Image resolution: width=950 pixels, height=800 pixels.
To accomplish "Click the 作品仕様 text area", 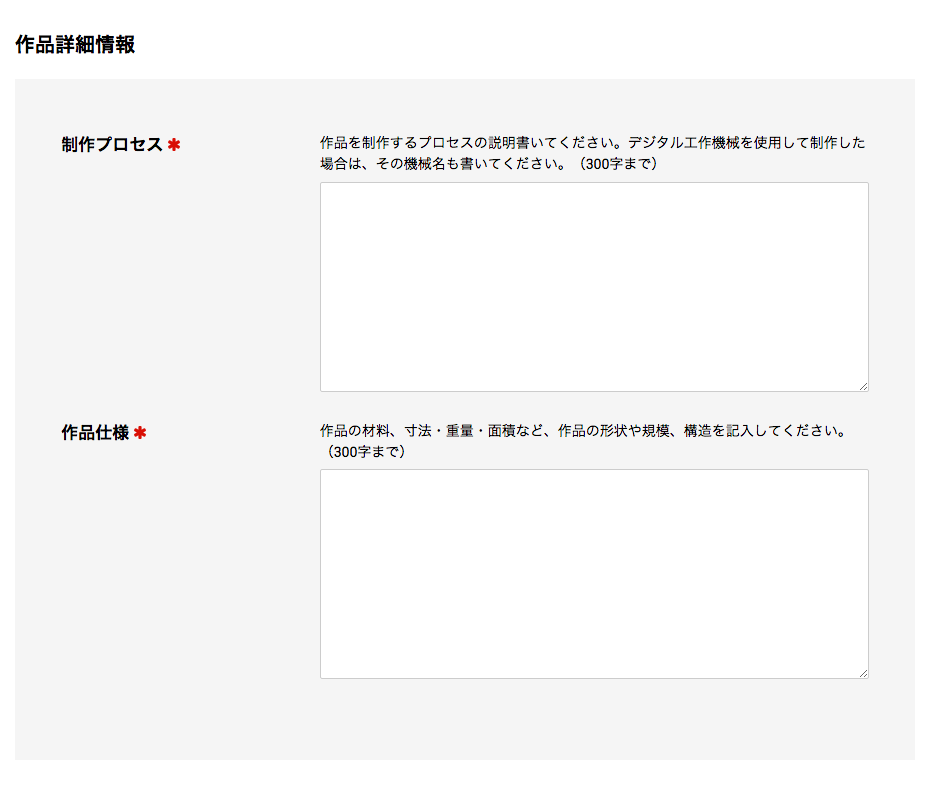I will click(x=594, y=574).
